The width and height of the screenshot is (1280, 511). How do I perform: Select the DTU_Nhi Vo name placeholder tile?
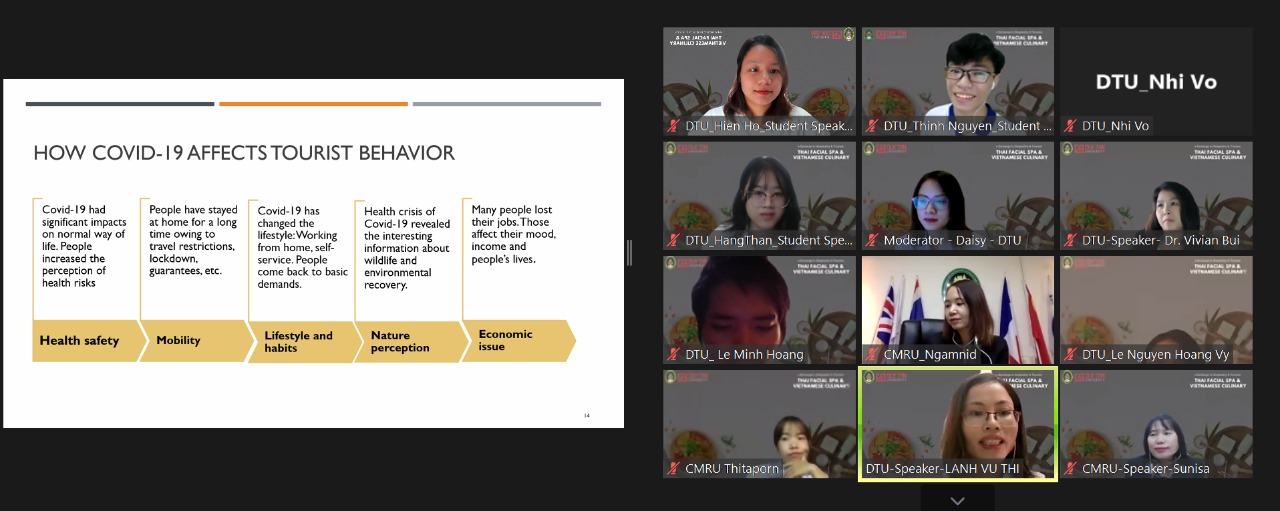pos(1156,82)
